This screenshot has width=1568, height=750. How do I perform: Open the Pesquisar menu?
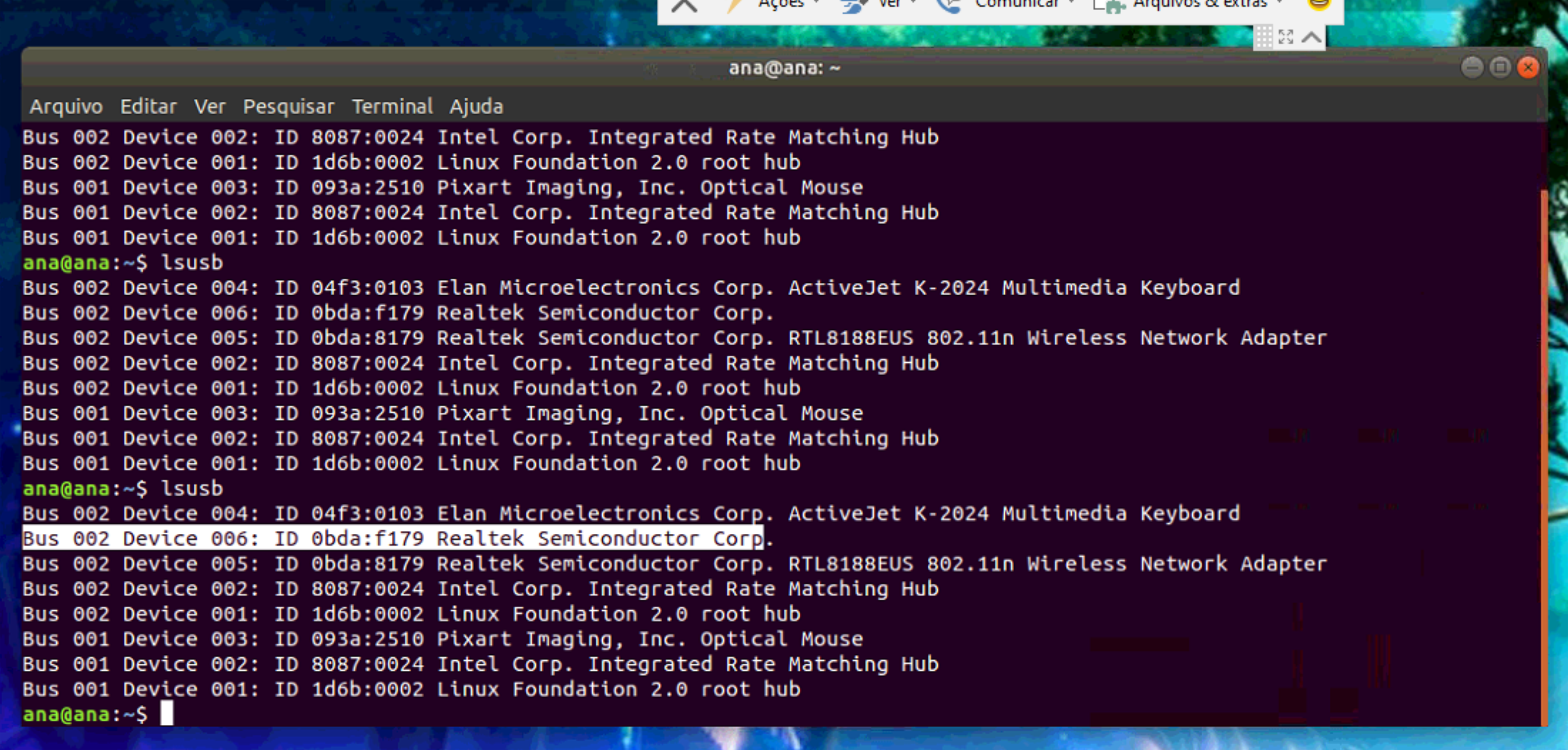(288, 106)
